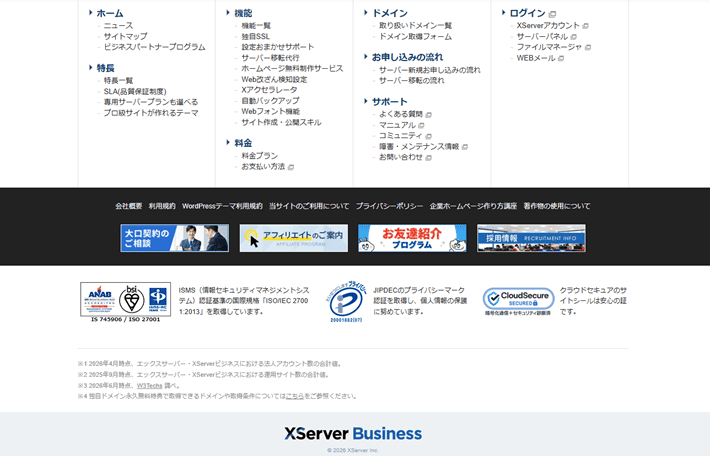The height and width of the screenshot is (456, 710).
Task: Open the 特長 section heading link
Action: (105, 68)
